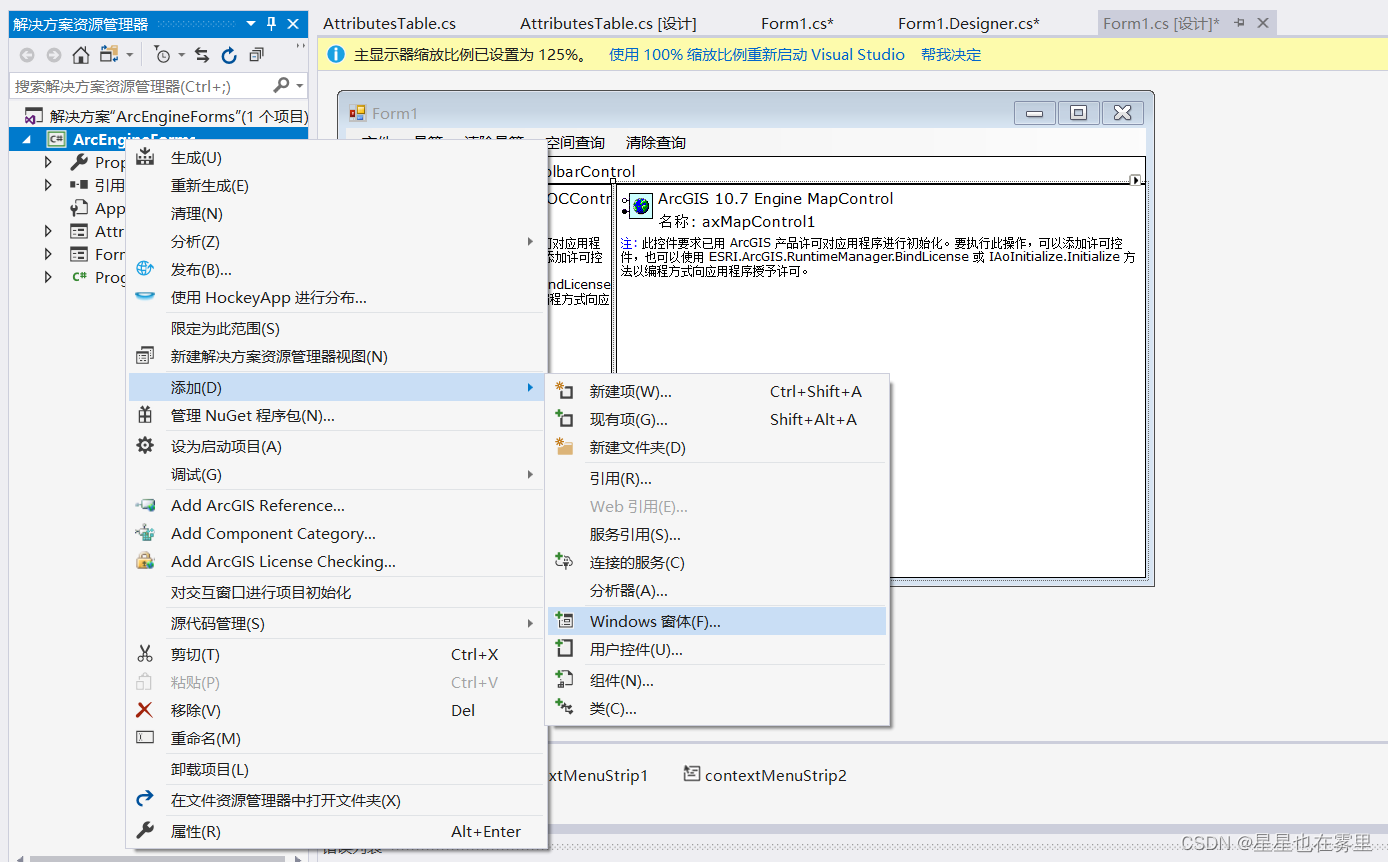1388x862 pixels.
Task: Select Add ArcGIS License Checking...
Action: (x=336, y=561)
